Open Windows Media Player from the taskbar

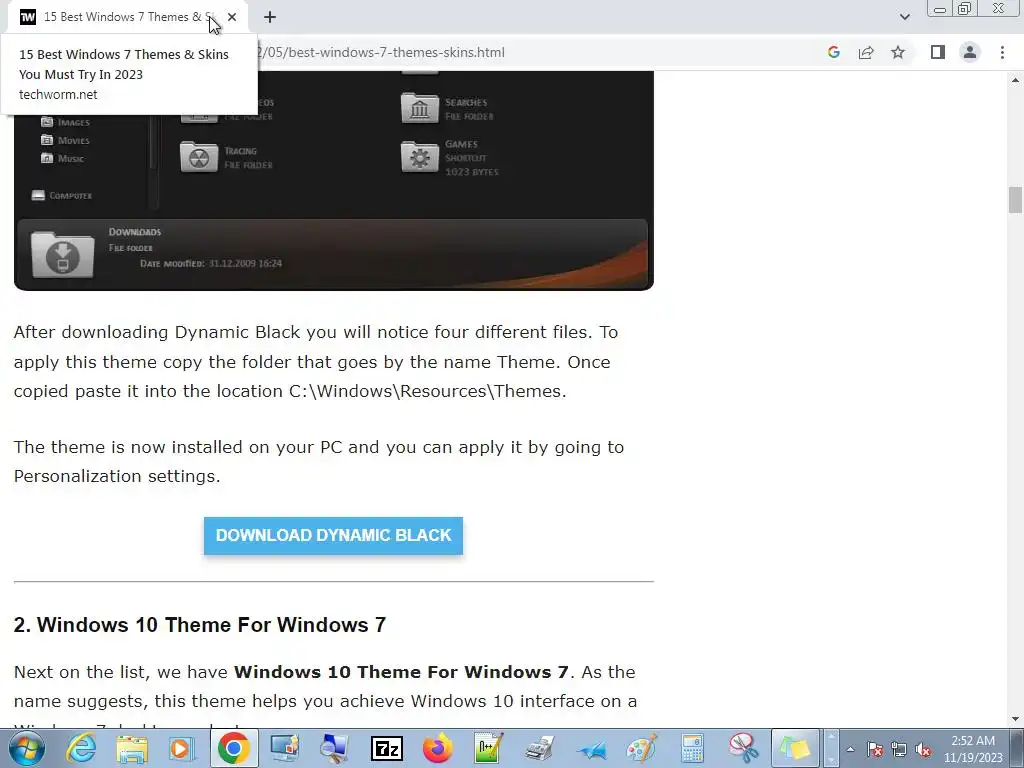tap(182, 748)
